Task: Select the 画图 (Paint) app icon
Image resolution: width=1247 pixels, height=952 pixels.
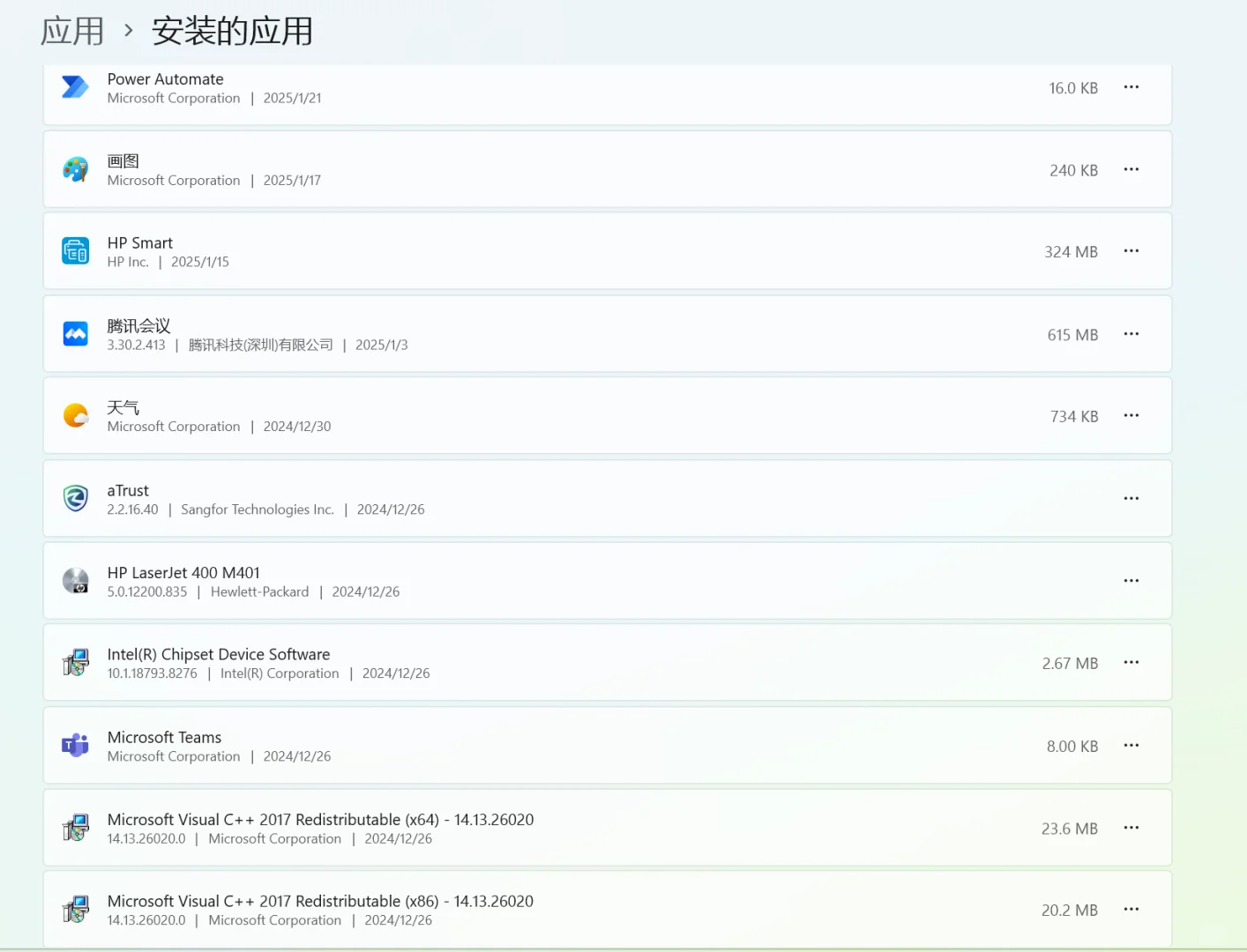Action: (75, 168)
